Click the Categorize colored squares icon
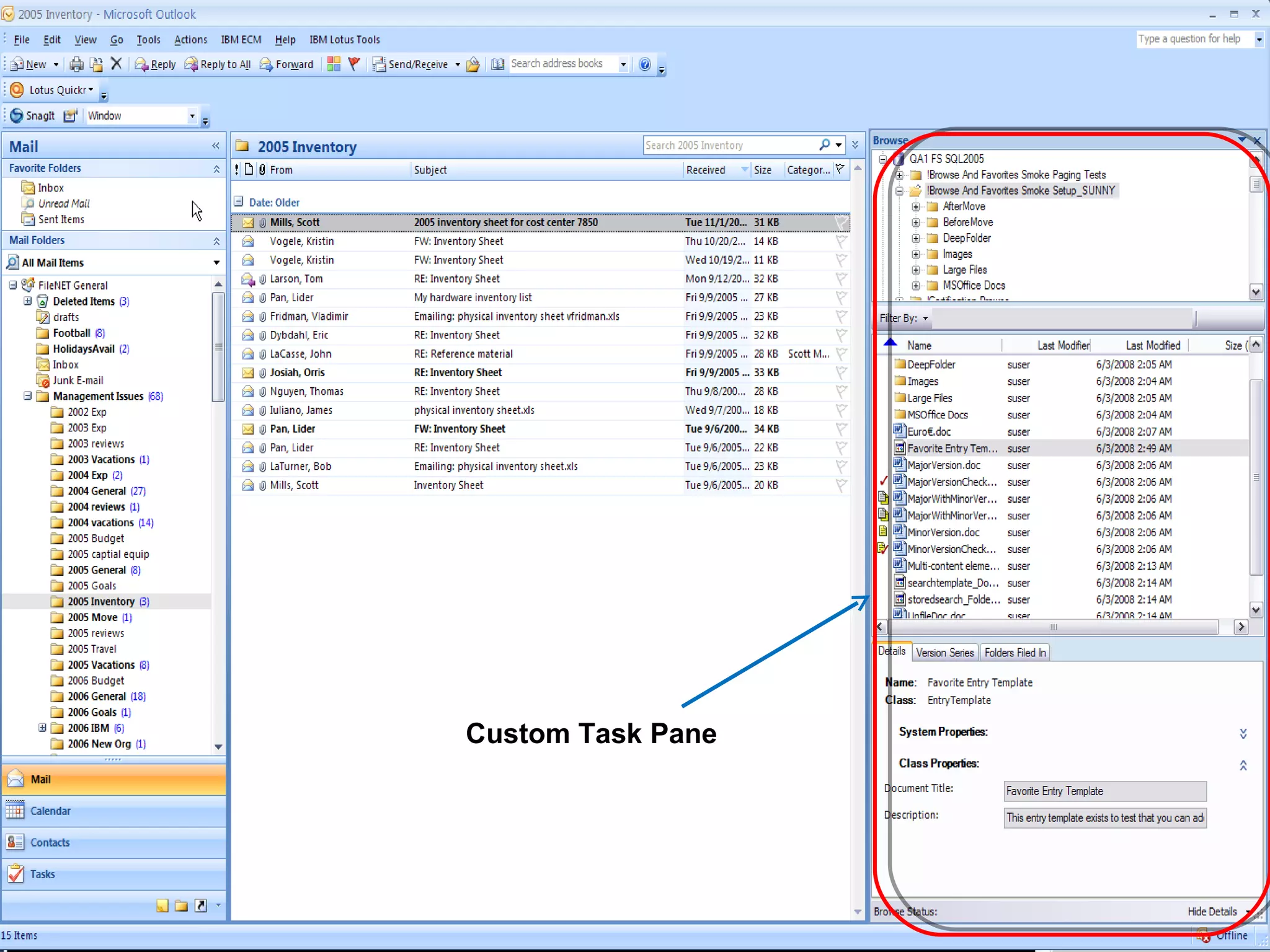The image size is (1270, 952). point(334,64)
